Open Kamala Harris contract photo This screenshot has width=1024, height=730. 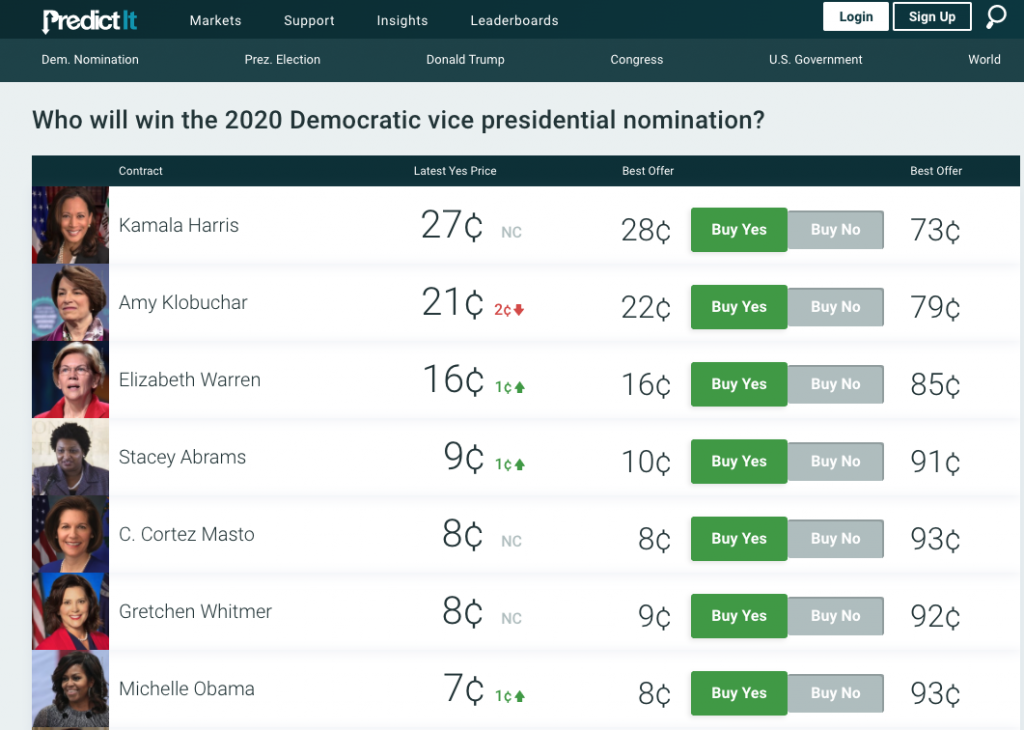pyautogui.click(x=70, y=225)
